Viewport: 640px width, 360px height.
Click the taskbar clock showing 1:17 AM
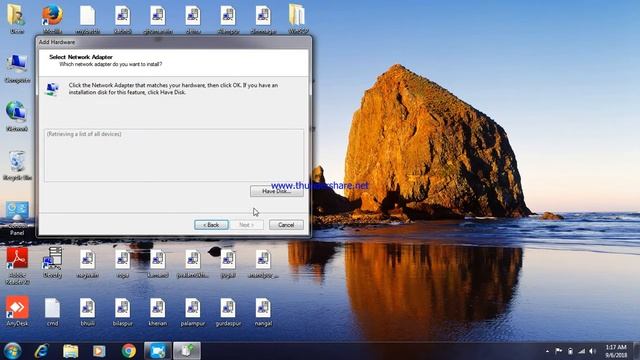coord(616,351)
